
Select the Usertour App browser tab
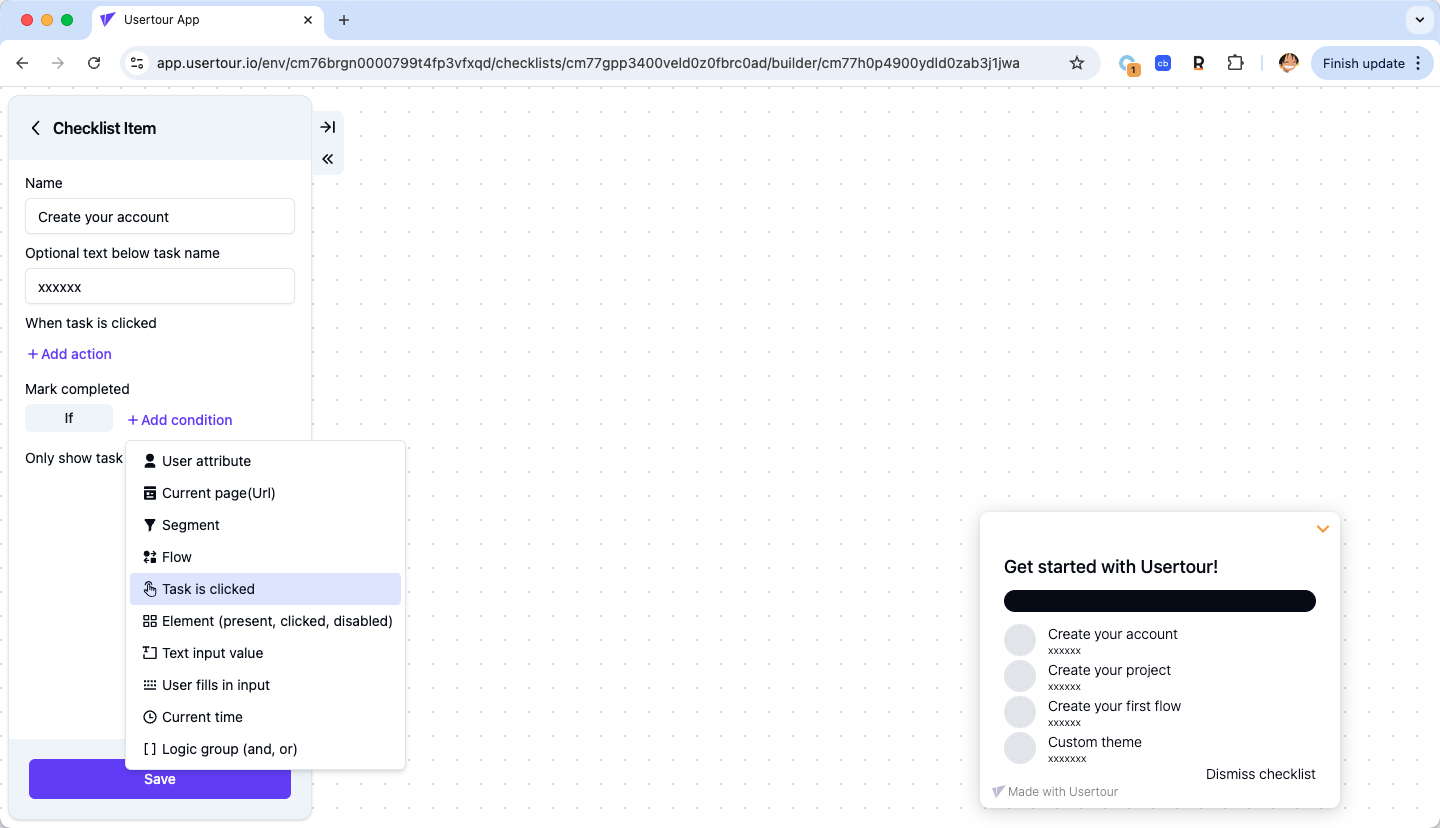(207, 20)
